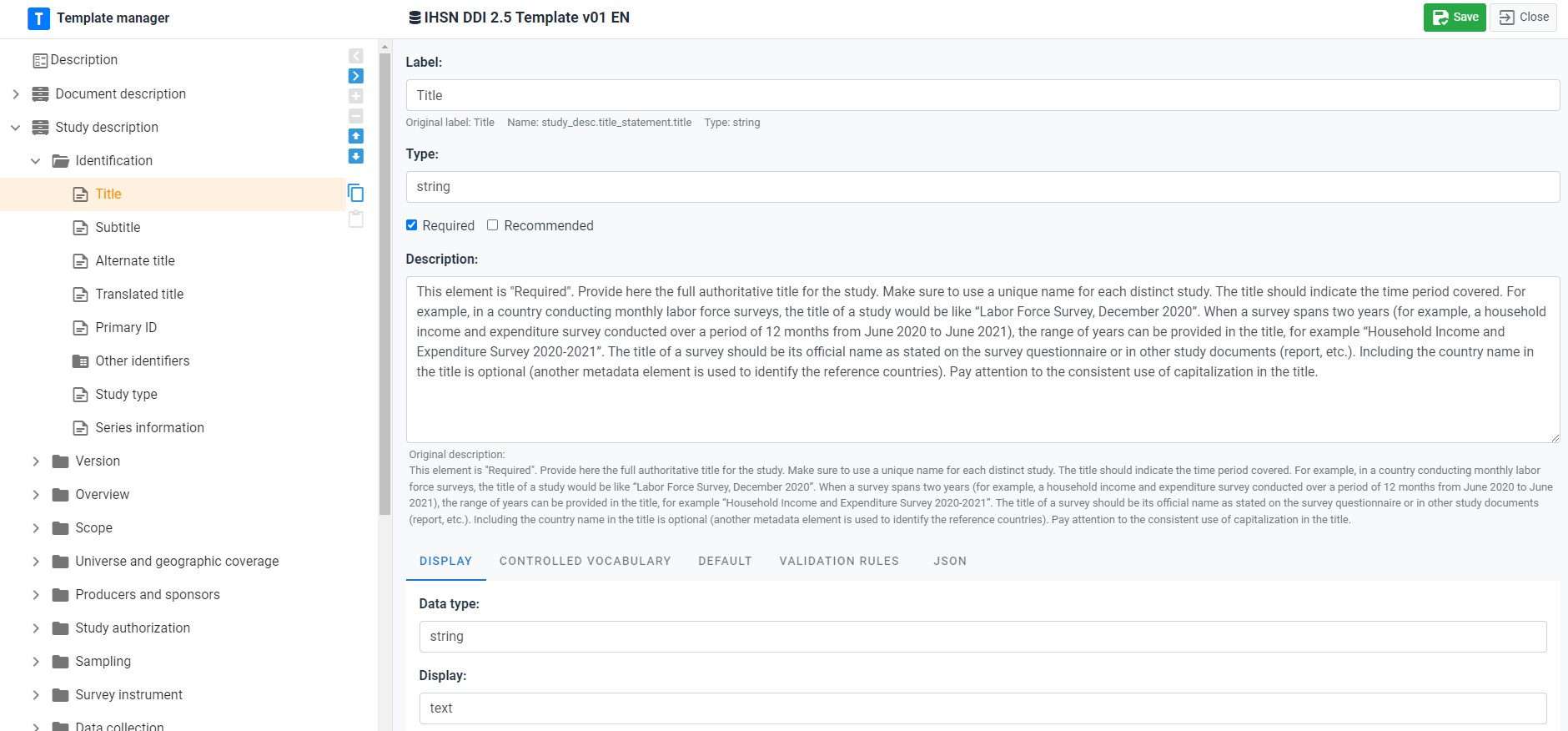
Task: Expand the Producers and sponsors folder
Action: pos(36,595)
